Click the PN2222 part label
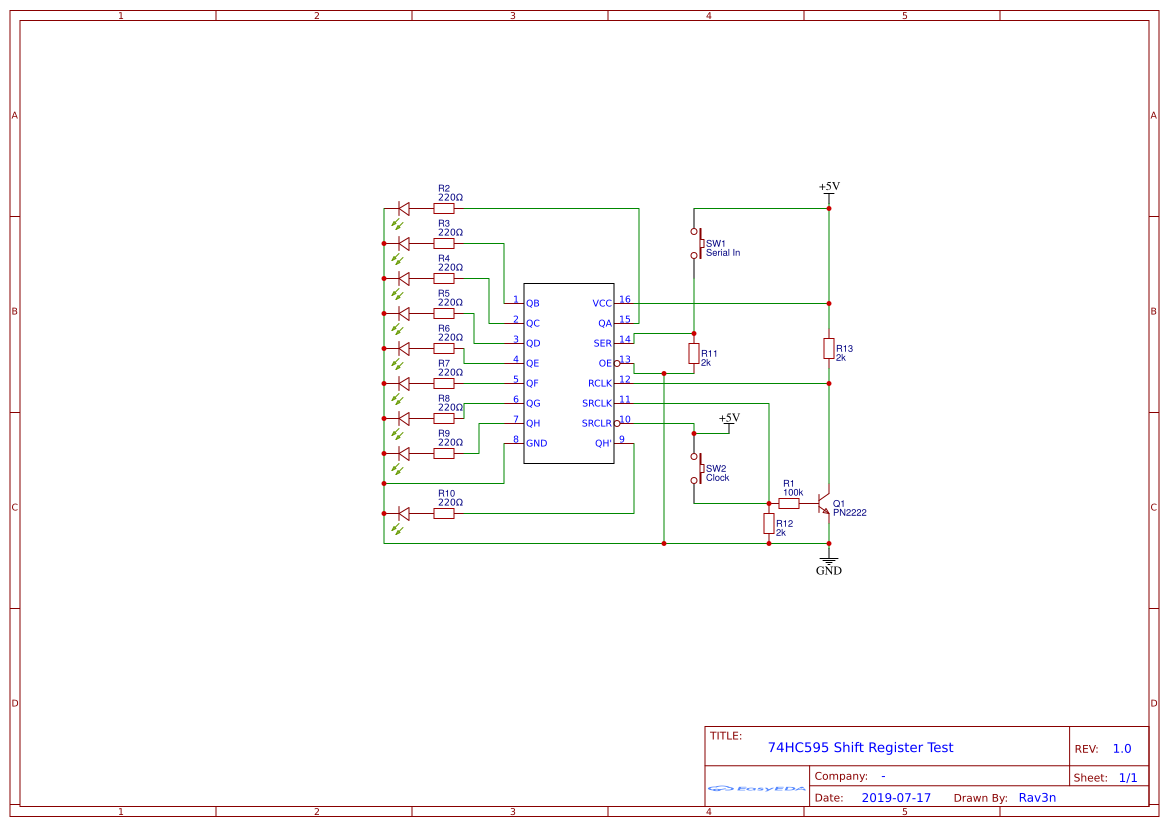This screenshot has width=1169, height=827. 849,513
